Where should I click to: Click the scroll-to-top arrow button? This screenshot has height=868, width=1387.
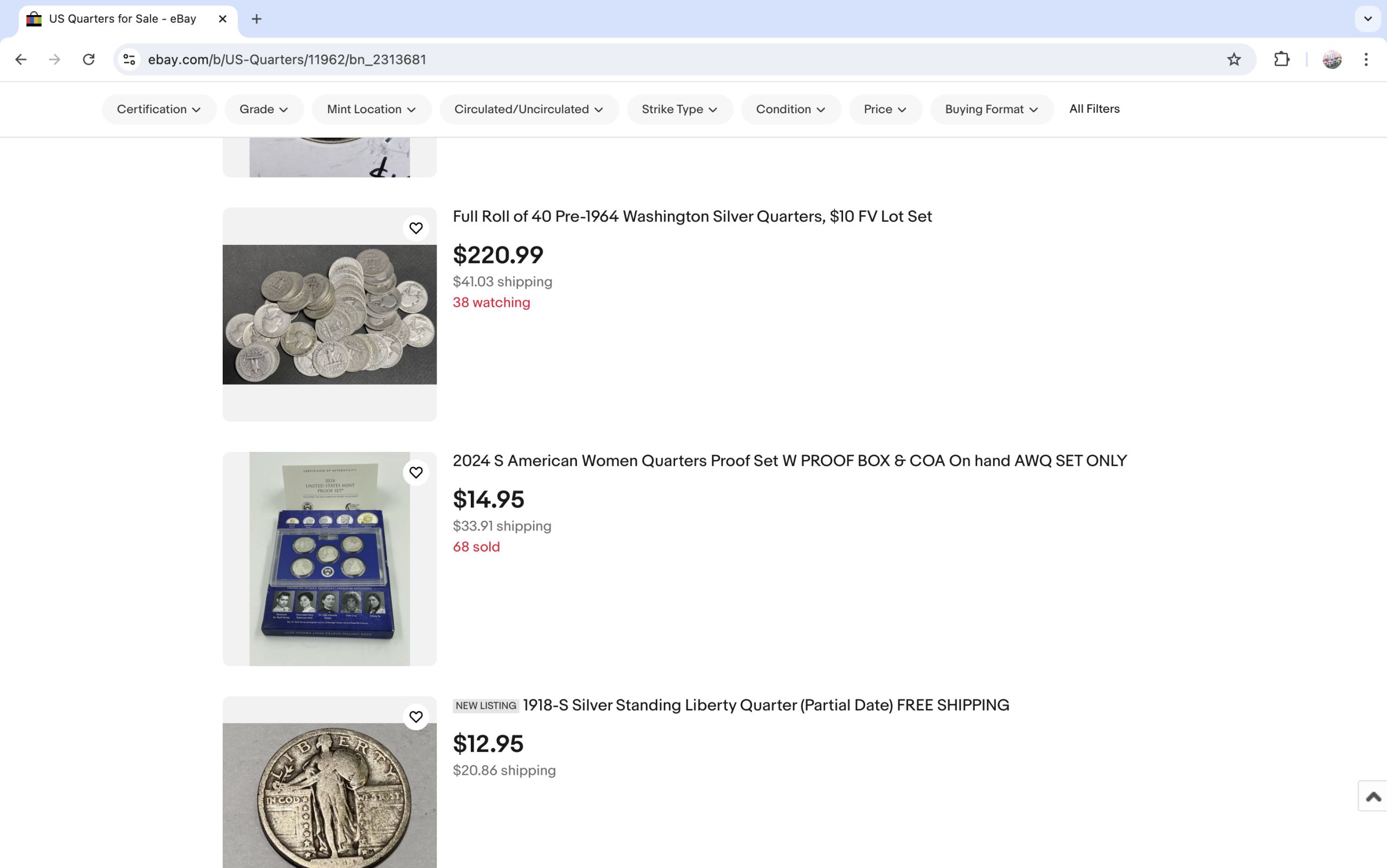click(1373, 796)
